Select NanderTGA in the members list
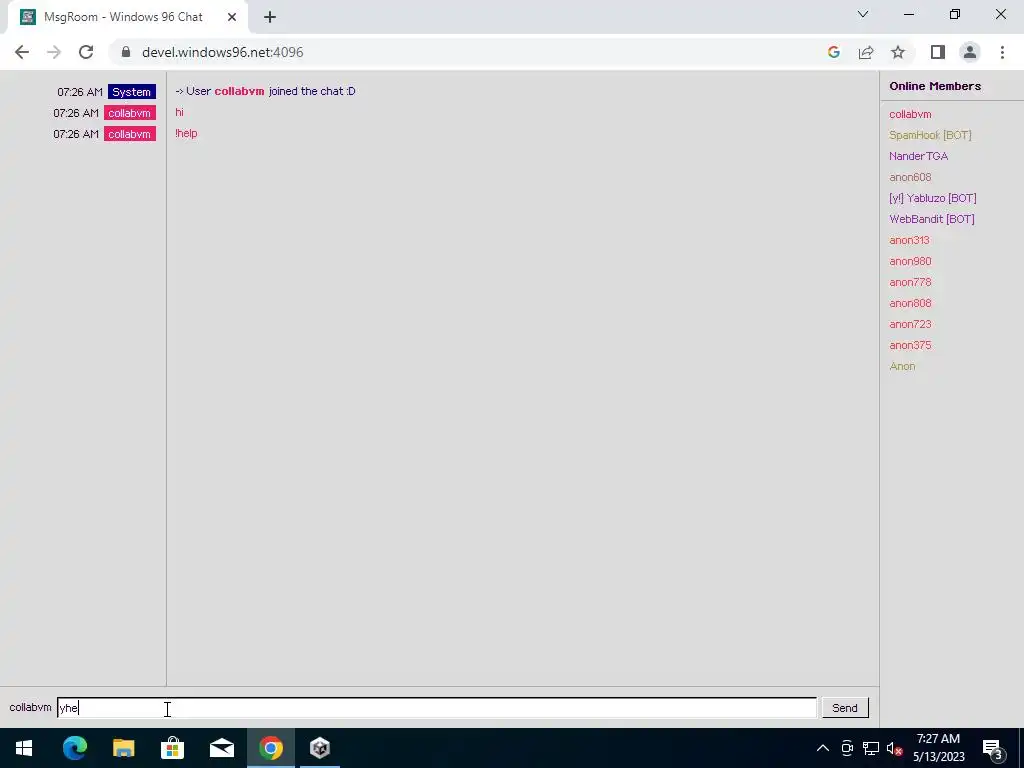The height and width of the screenshot is (768, 1024). pyautogui.click(x=918, y=156)
